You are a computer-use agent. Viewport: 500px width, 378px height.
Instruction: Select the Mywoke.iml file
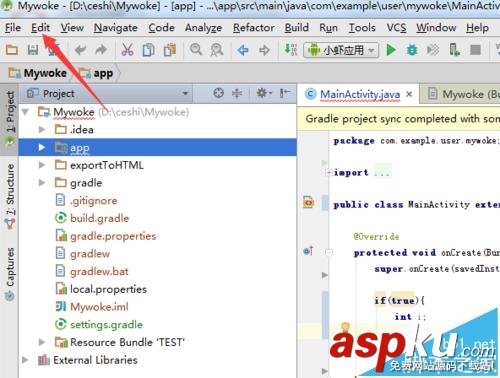[x=99, y=307]
